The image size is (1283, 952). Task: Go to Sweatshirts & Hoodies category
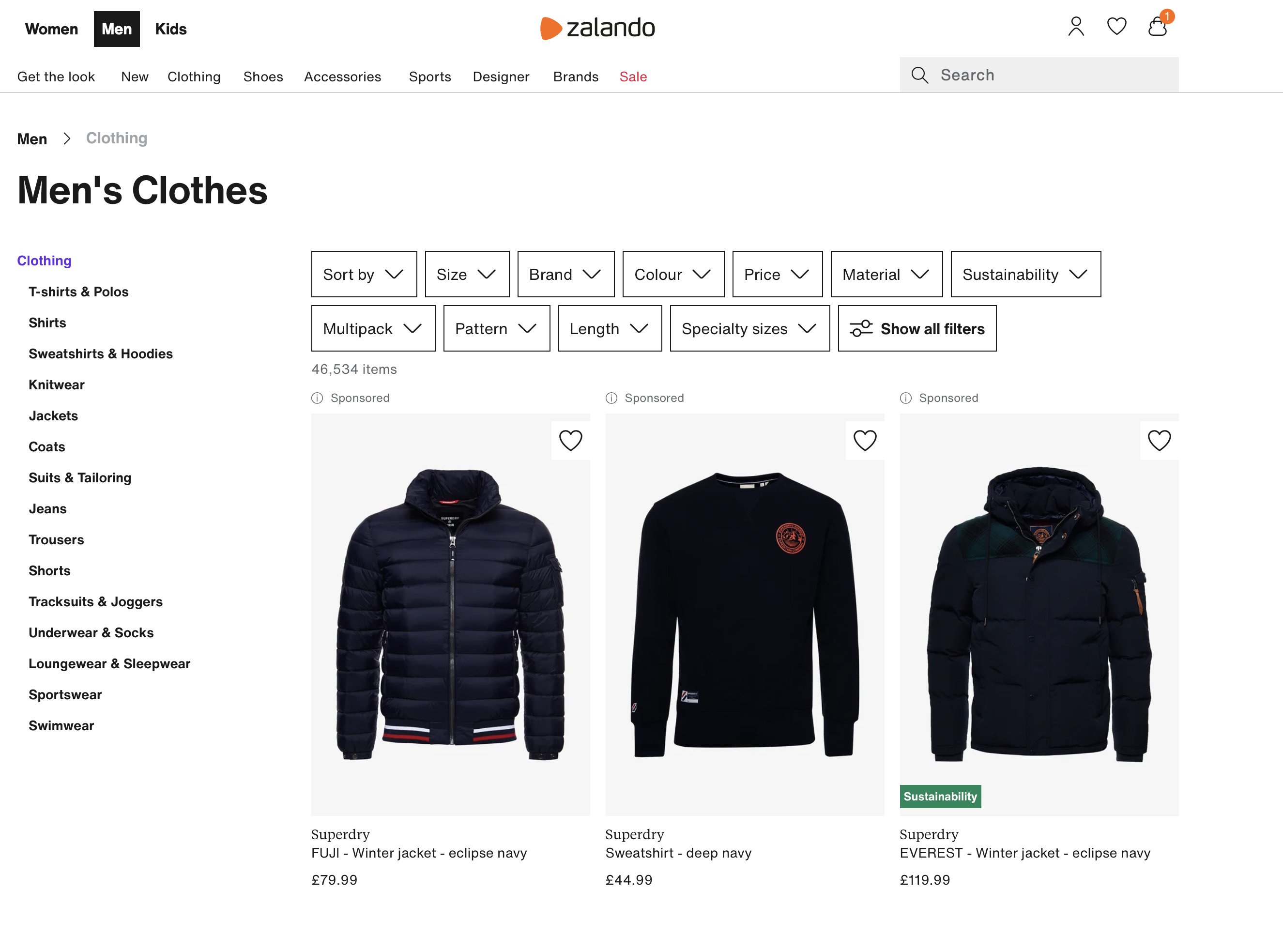tap(101, 354)
